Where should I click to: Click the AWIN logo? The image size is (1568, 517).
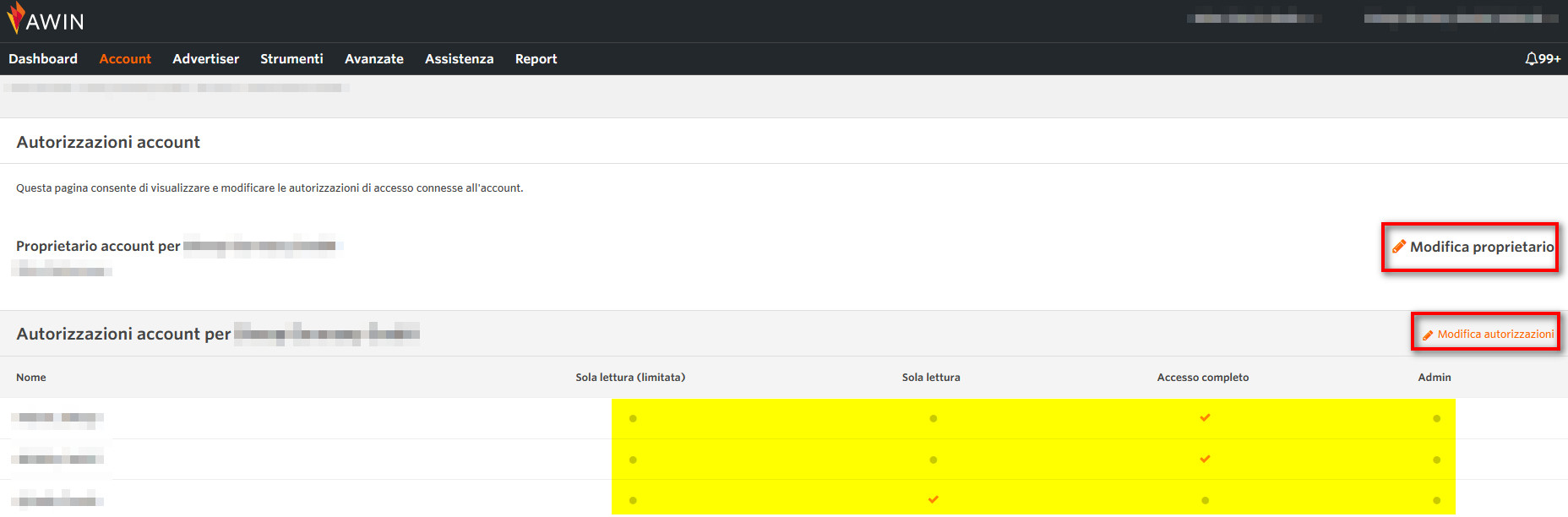click(x=46, y=19)
